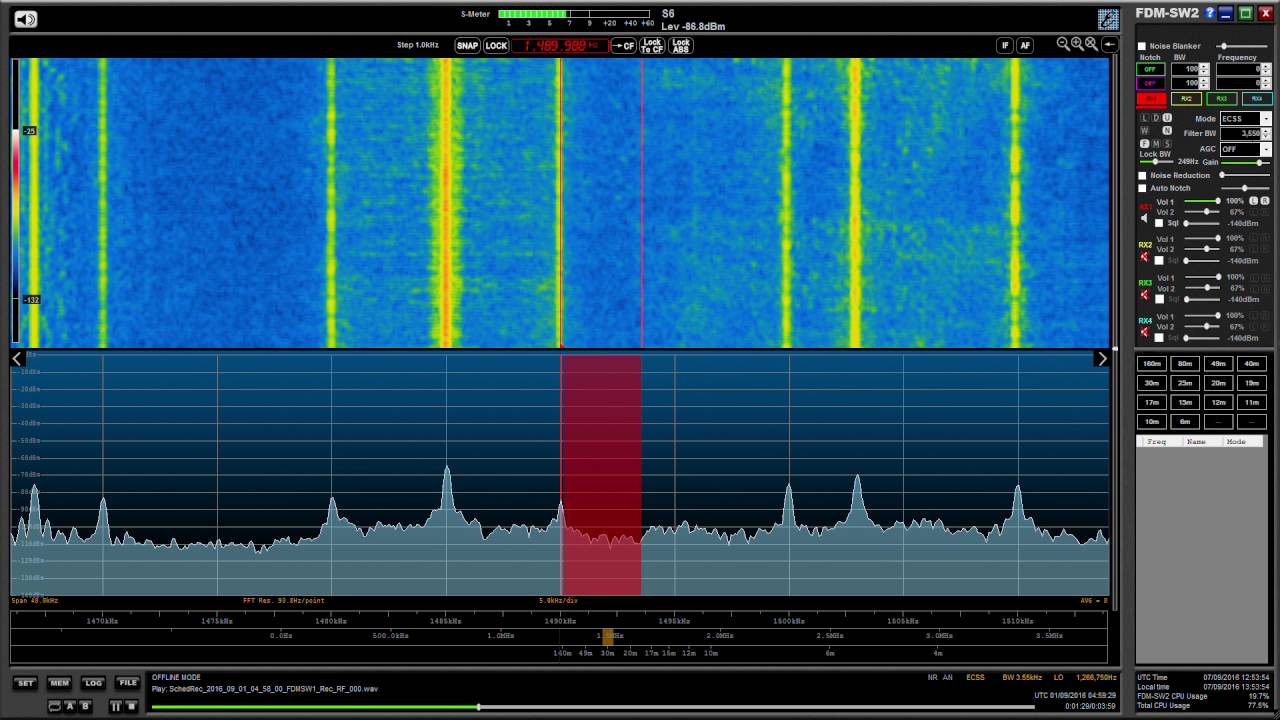Click the left-arrow collapse panel icon

[1109, 44]
